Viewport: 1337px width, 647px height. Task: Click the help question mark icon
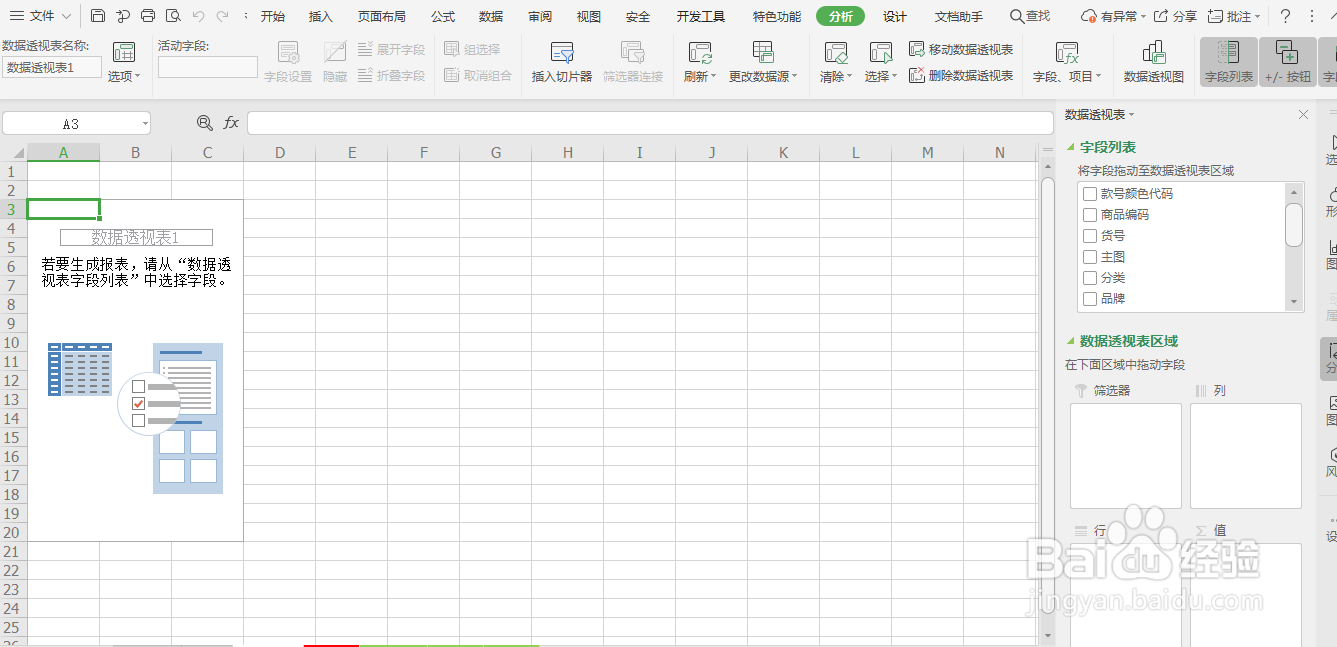pos(1286,16)
